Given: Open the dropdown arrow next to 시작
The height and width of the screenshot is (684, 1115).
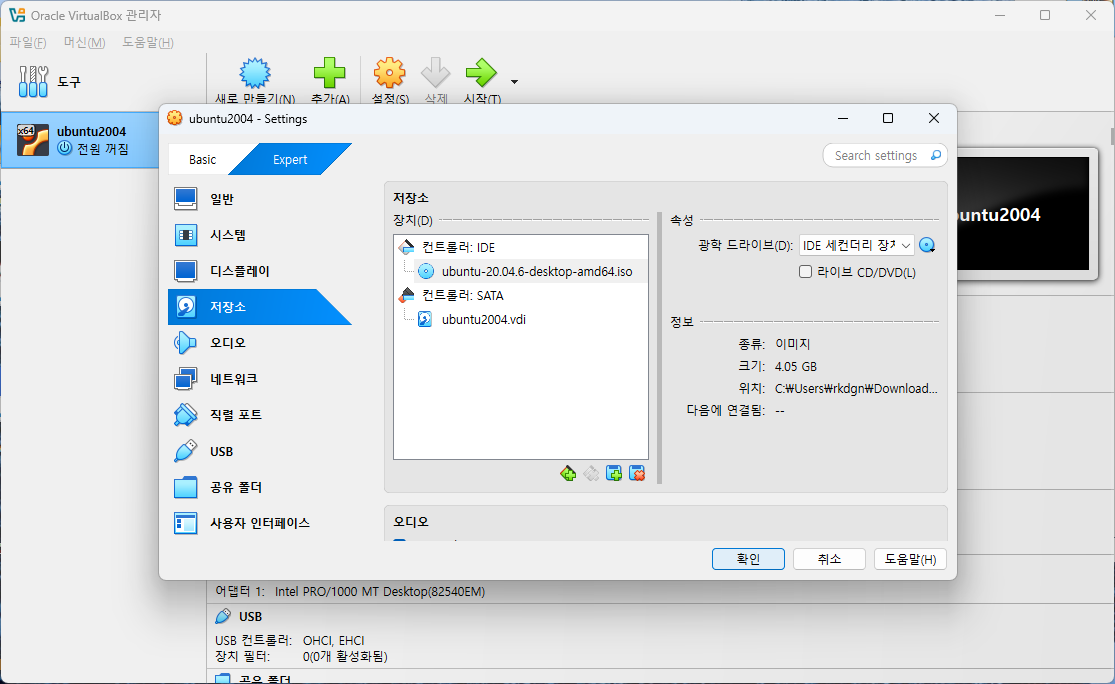Looking at the screenshot, I should tap(514, 82).
